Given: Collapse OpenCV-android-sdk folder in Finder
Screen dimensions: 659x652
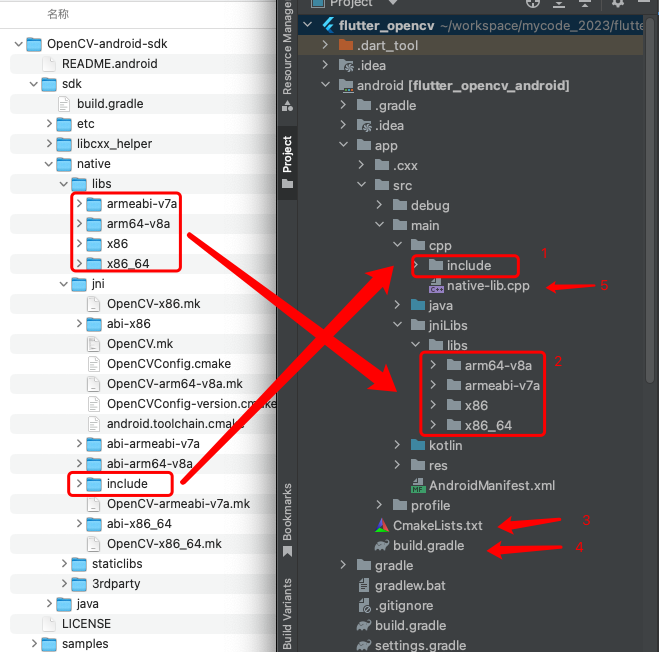Looking at the screenshot, I should pos(18,44).
